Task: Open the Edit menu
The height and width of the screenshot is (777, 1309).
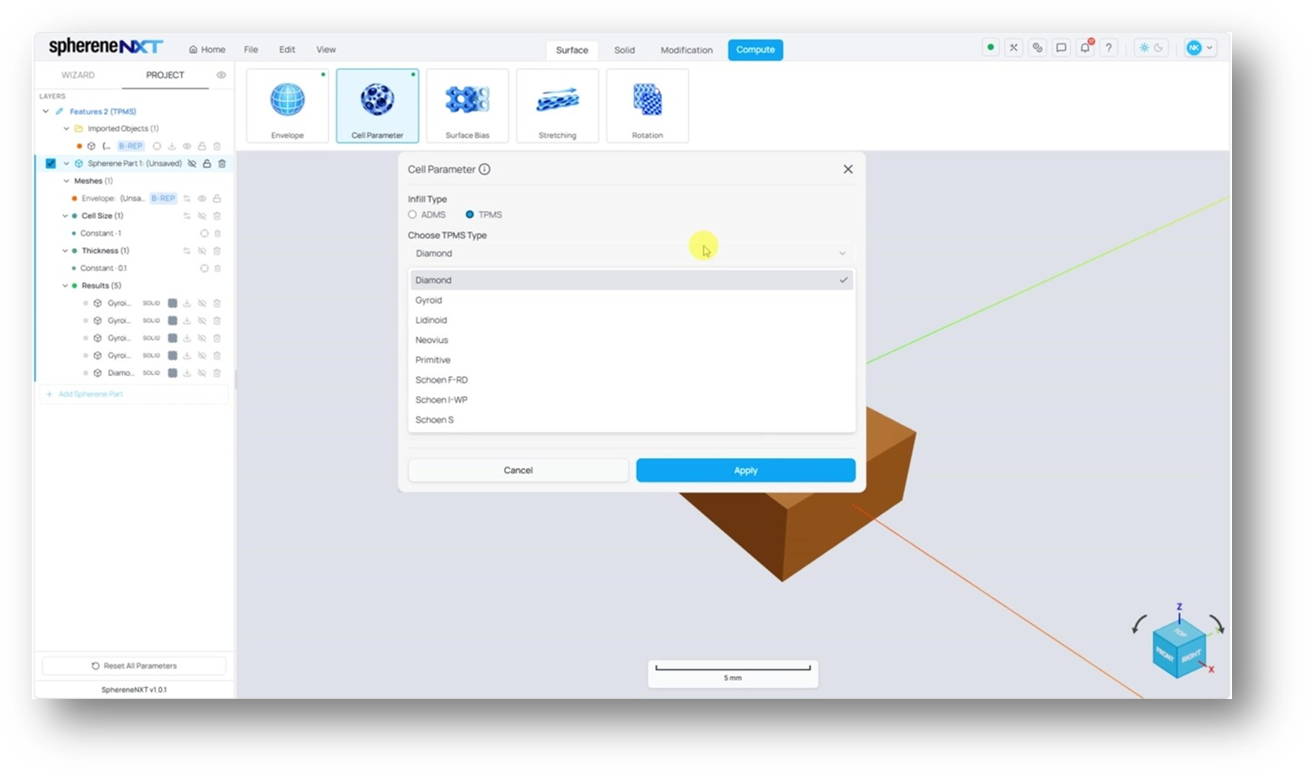Action: tap(287, 50)
